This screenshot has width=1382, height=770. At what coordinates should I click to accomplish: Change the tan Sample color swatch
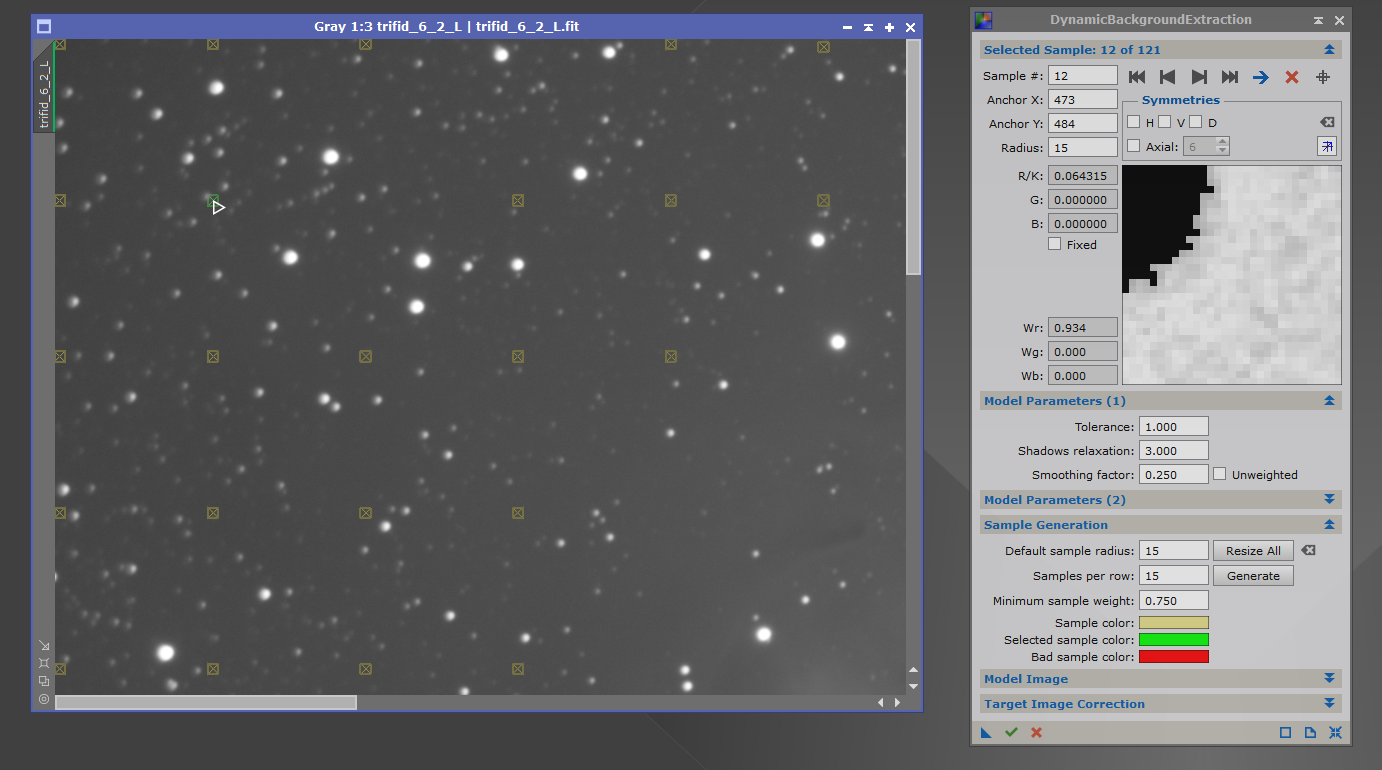click(1174, 622)
